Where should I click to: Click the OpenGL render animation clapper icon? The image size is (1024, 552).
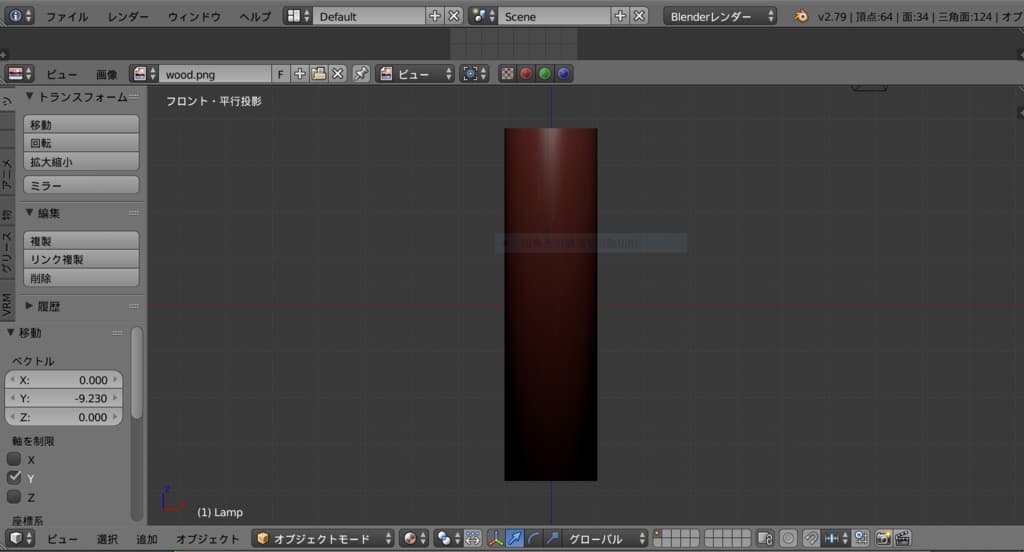tap(902, 538)
